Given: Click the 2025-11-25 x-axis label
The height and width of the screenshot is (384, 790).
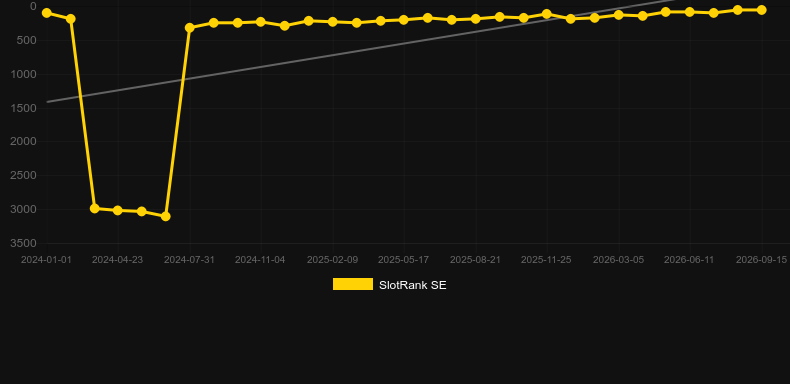Looking at the screenshot, I should coord(546,260).
